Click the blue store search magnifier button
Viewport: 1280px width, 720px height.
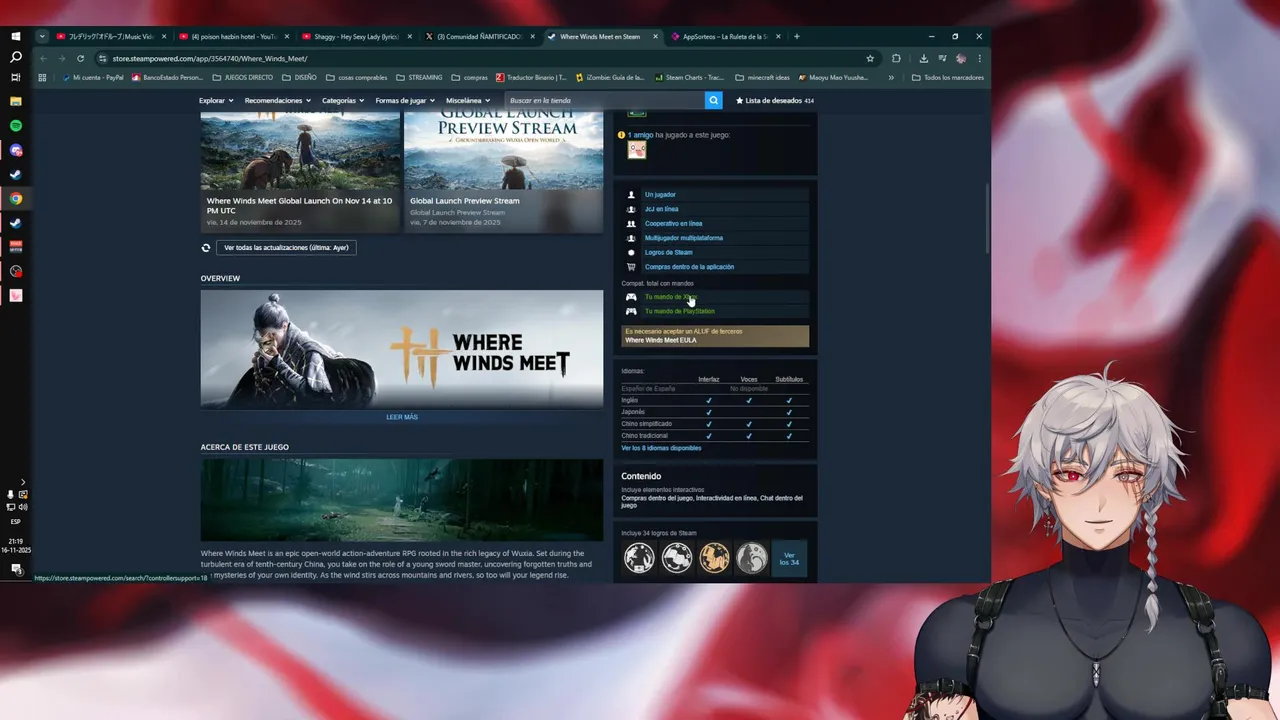[713, 100]
